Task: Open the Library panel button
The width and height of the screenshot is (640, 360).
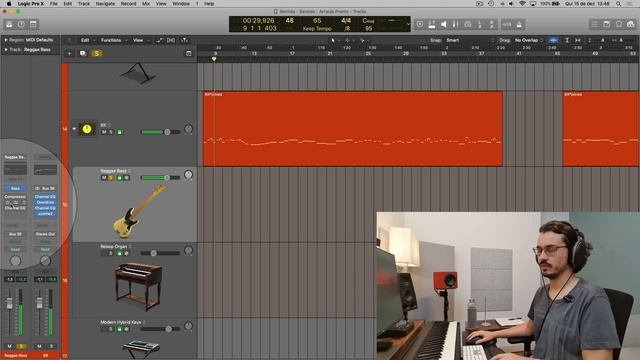Action: (9, 24)
